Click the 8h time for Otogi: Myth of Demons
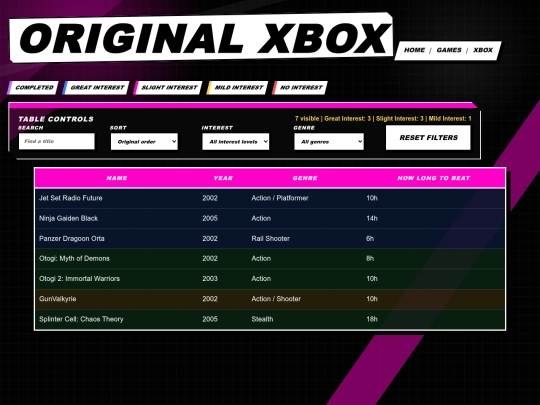This screenshot has width=540, height=405. click(x=370, y=258)
